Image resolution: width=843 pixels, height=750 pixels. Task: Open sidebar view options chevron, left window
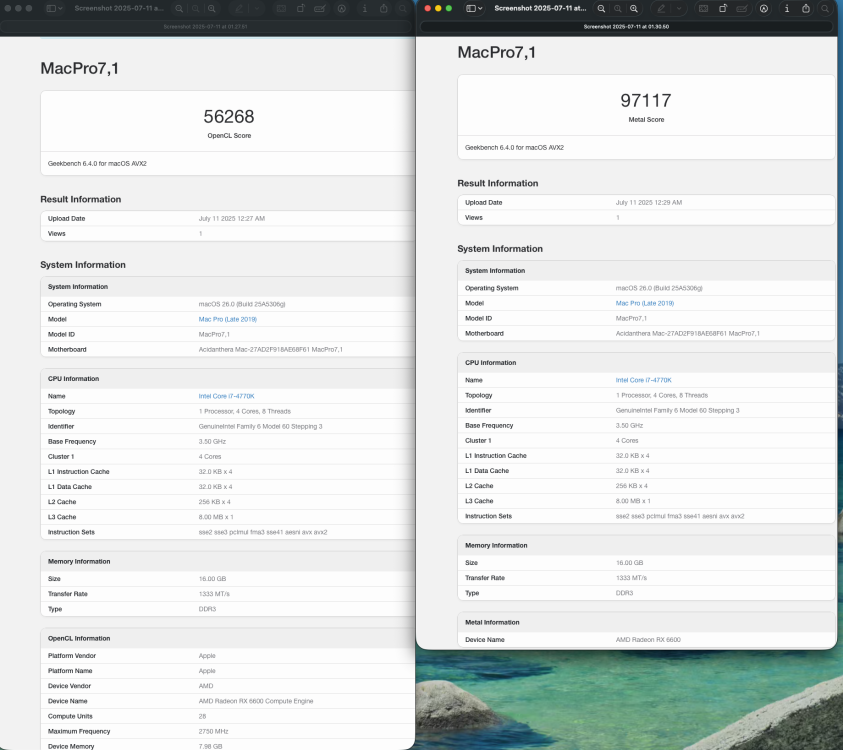tap(60, 9)
